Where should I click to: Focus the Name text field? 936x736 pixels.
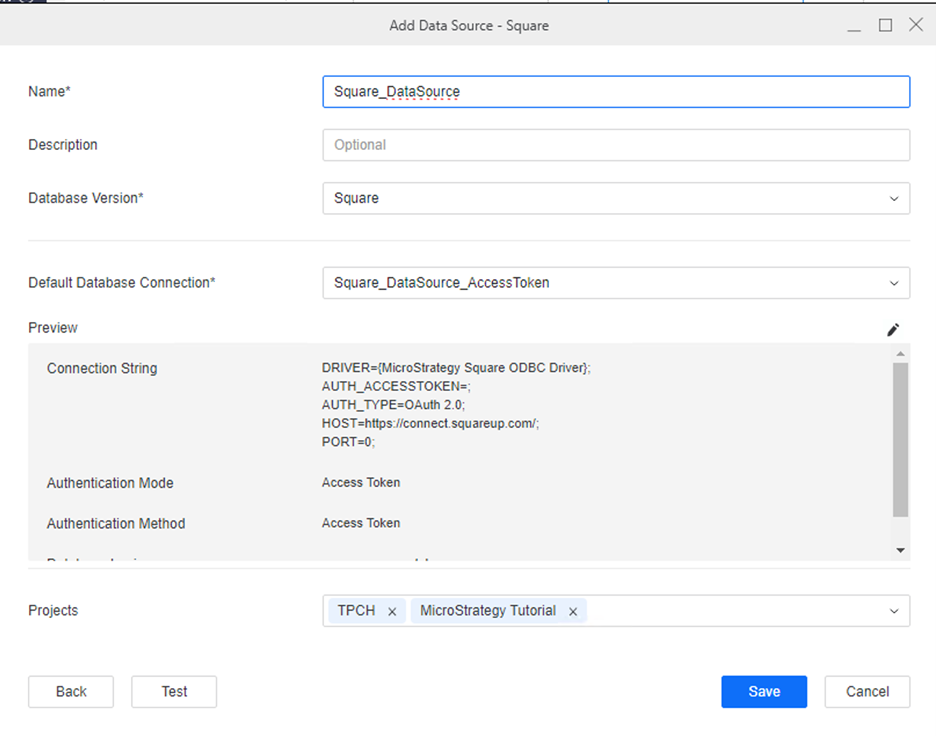[615, 91]
